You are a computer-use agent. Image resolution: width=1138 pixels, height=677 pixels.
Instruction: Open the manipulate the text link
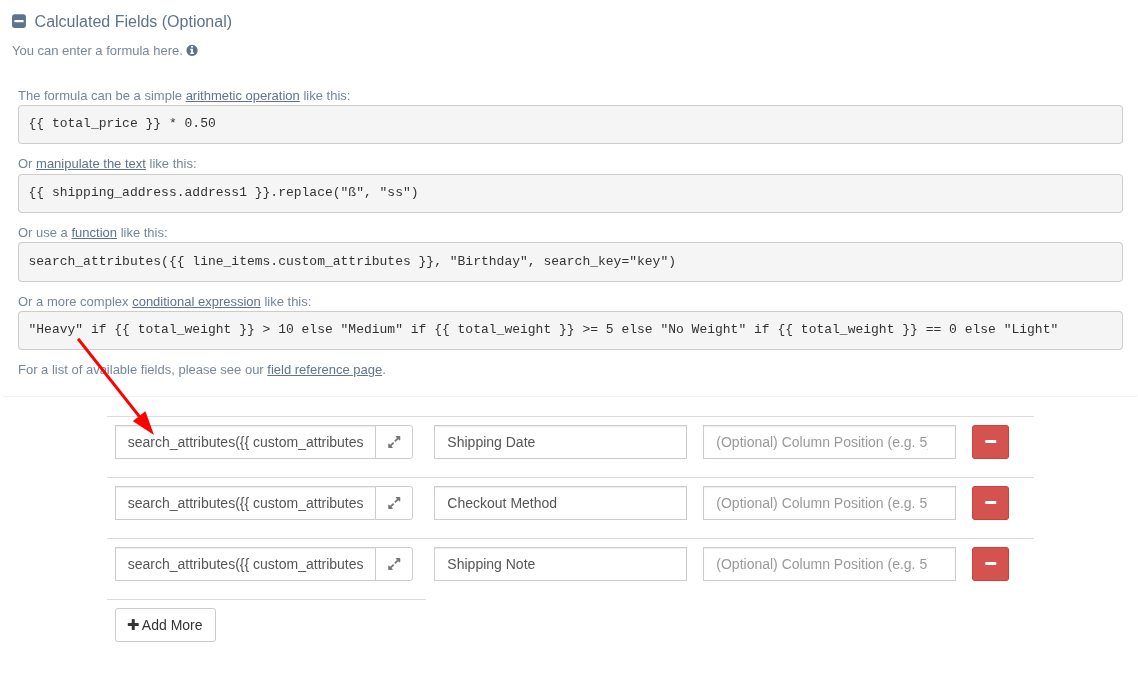coord(91,164)
